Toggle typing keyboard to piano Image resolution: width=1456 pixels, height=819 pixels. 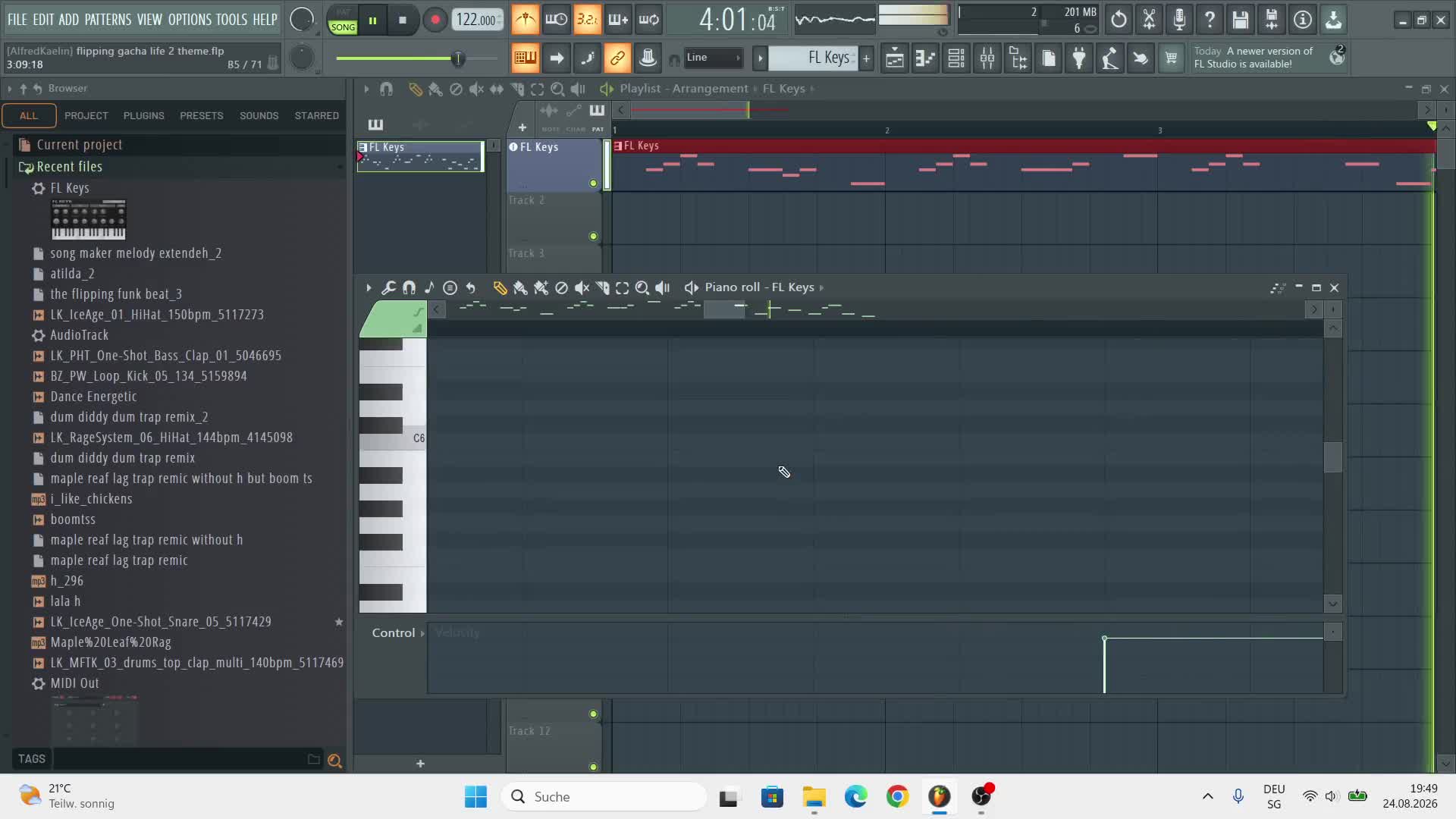tap(526, 58)
